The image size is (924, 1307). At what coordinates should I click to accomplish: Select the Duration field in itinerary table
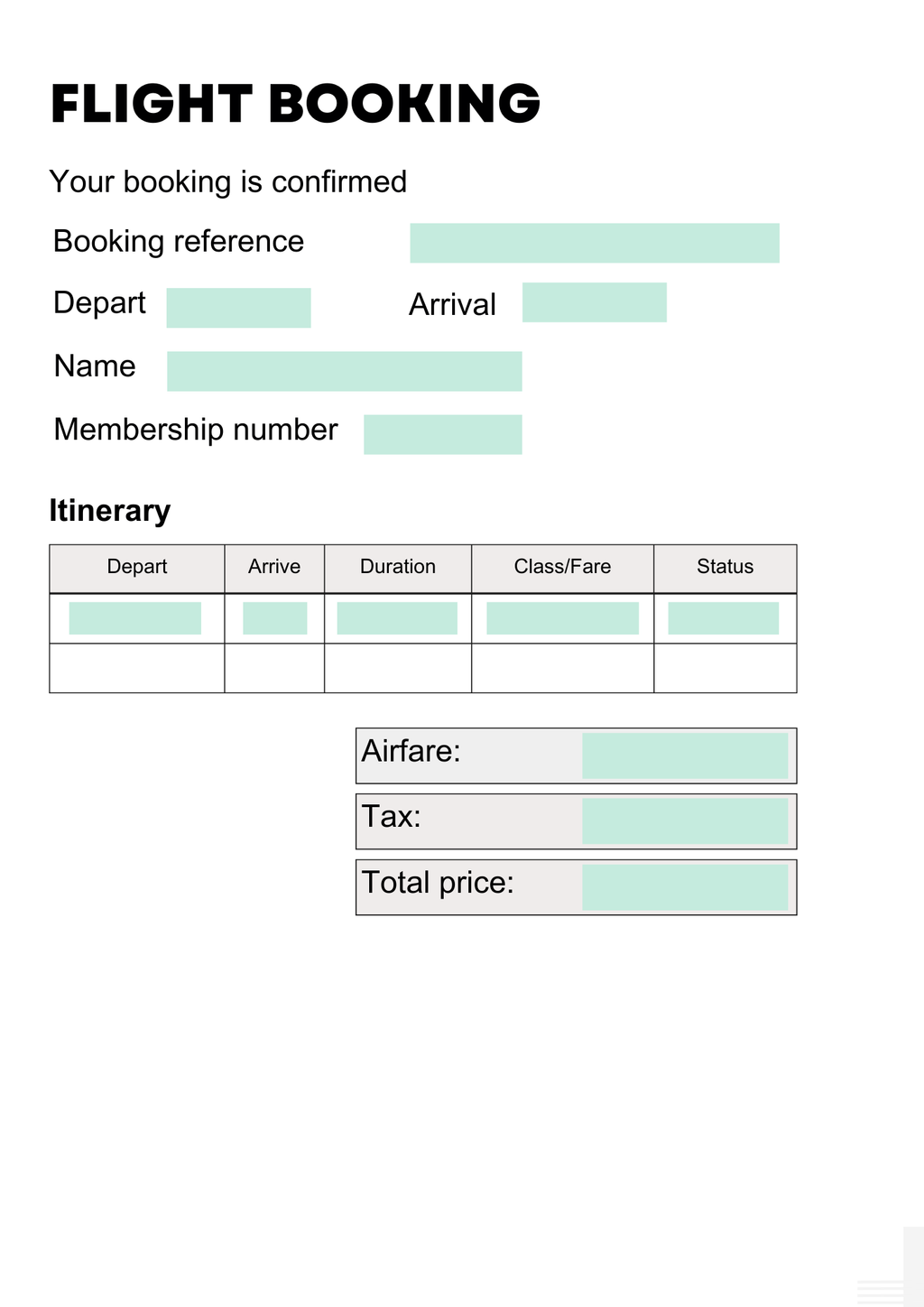point(397,618)
